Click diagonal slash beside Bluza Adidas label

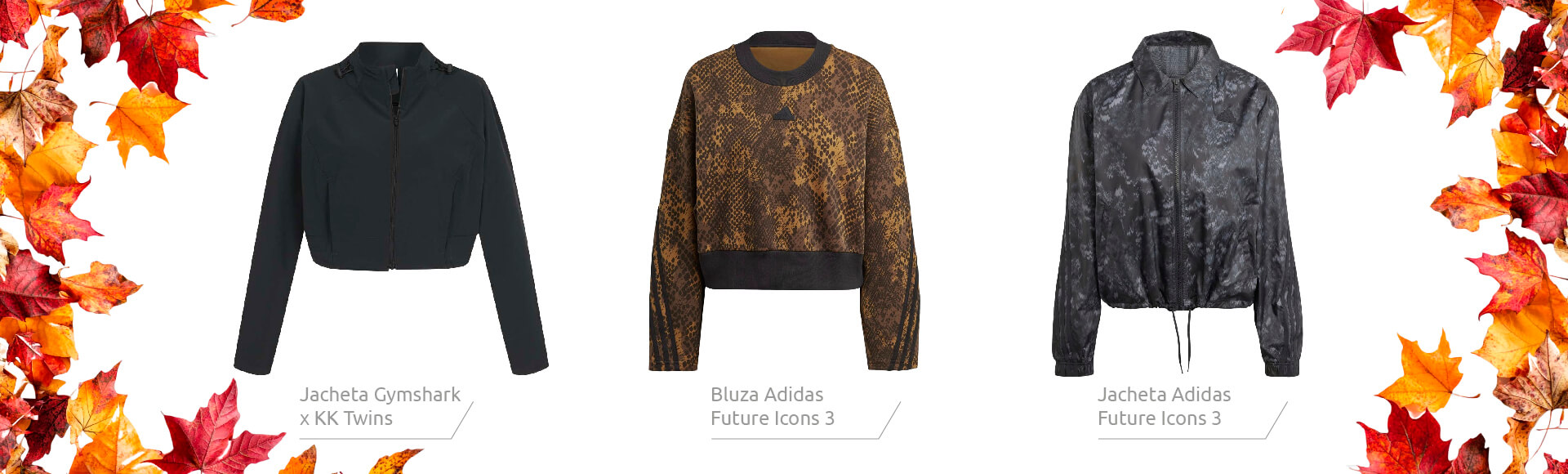tap(889, 420)
